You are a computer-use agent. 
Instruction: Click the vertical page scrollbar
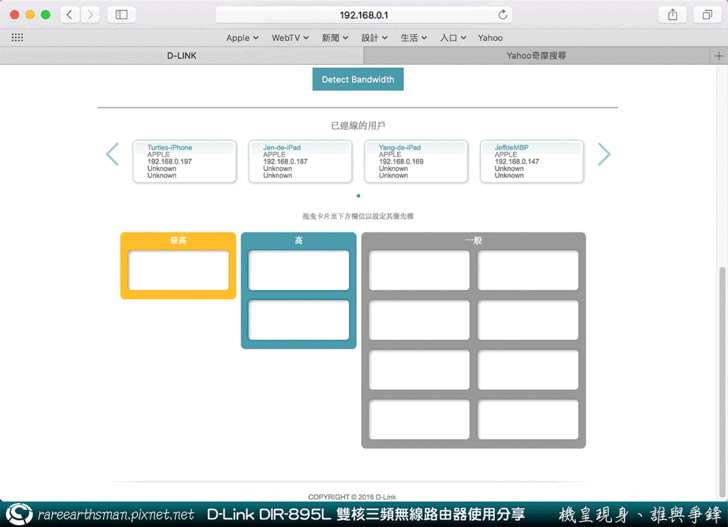click(722, 383)
